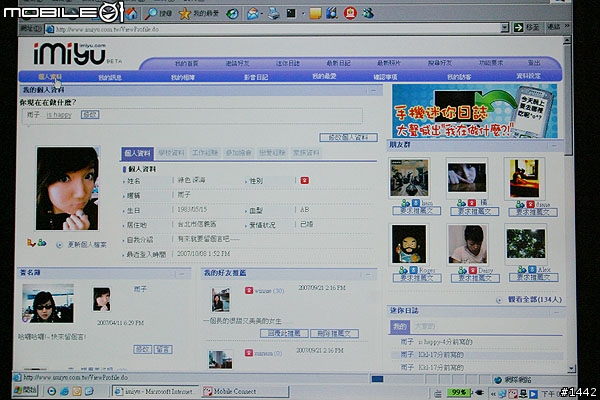The height and width of the screenshot is (400, 600).
Task: Open 我的訊息 in the blue navigation bar
Action: tap(110, 78)
